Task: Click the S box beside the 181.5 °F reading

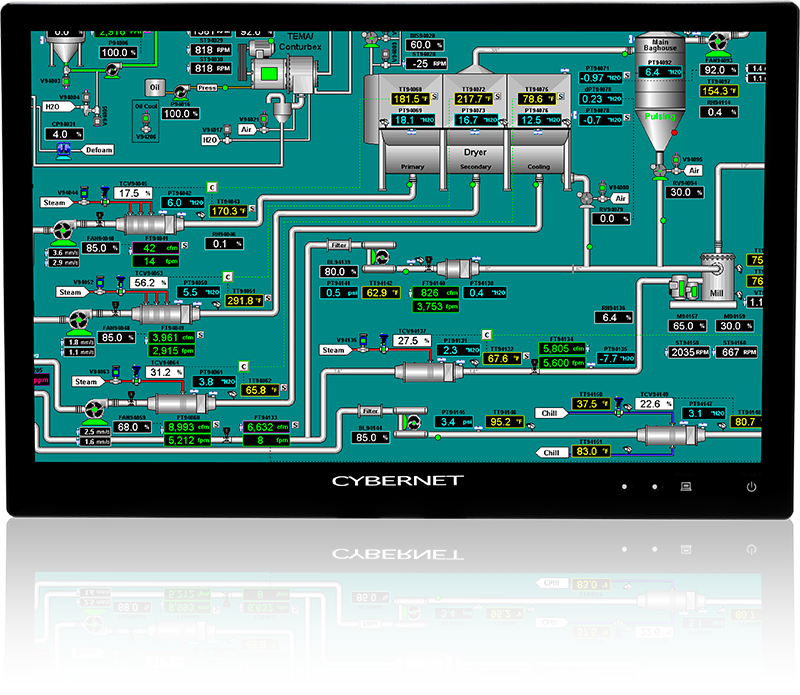Action: pos(435,96)
